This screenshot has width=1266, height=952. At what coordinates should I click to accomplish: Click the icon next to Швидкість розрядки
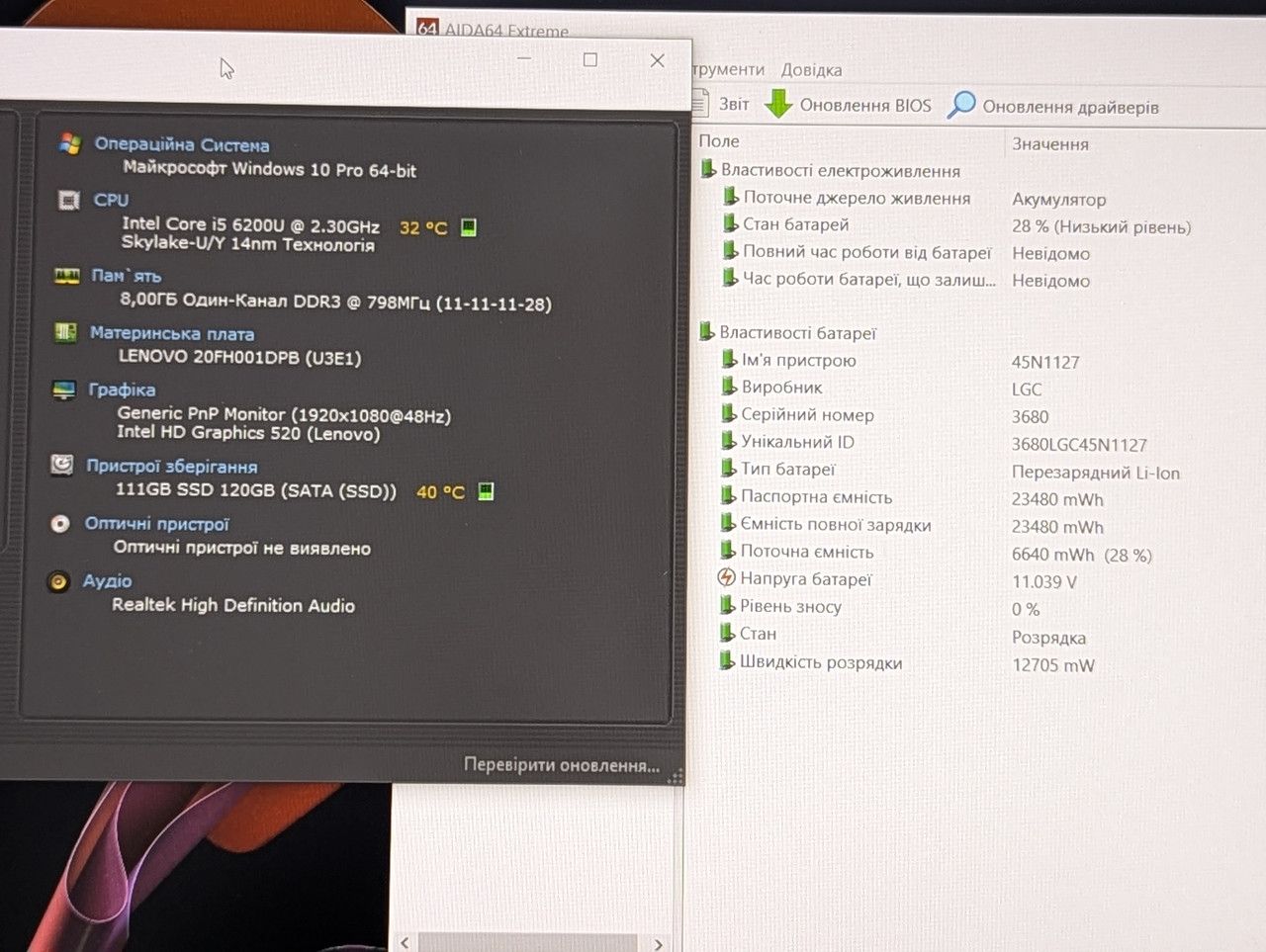[728, 660]
